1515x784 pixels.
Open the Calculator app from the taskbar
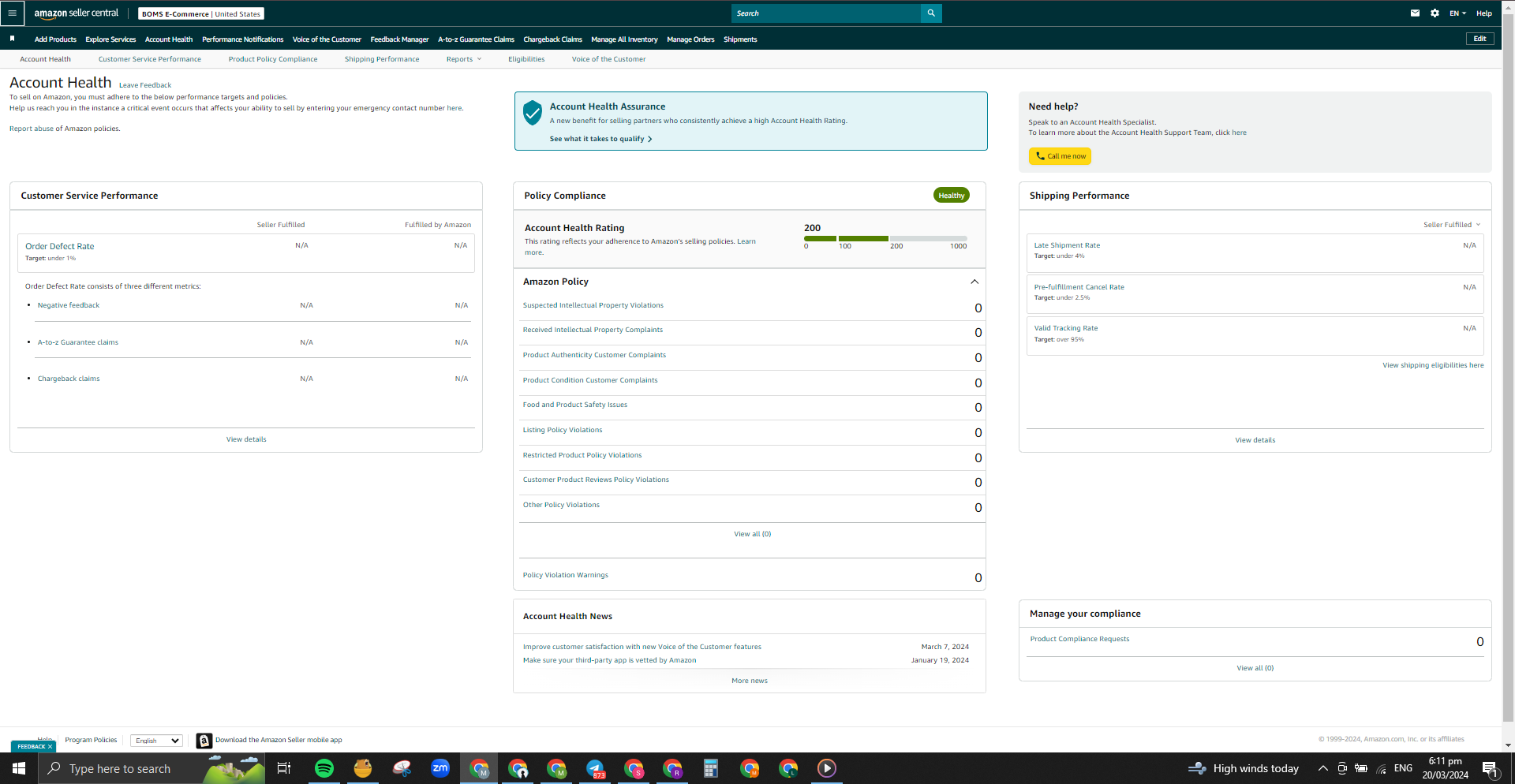[711, 768]
